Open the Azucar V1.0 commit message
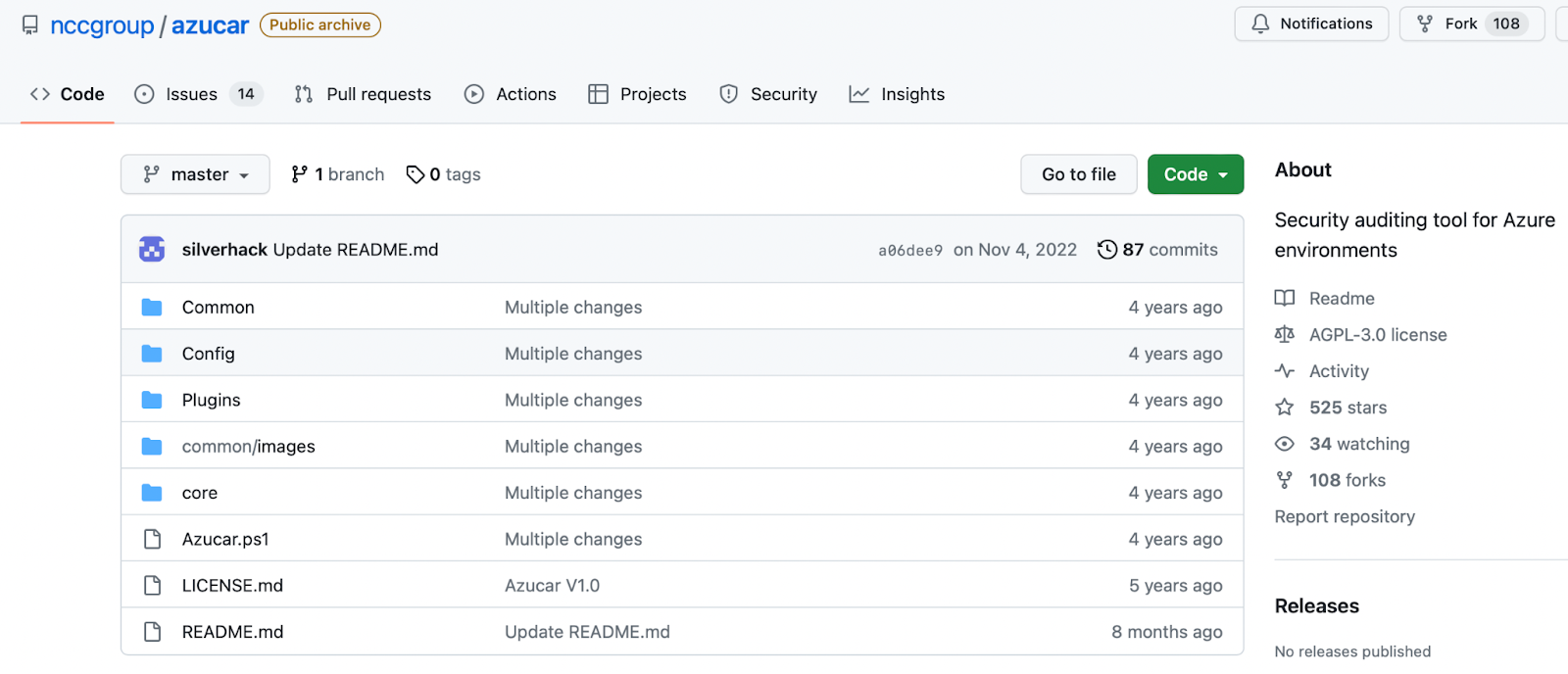 click(553, 586)
